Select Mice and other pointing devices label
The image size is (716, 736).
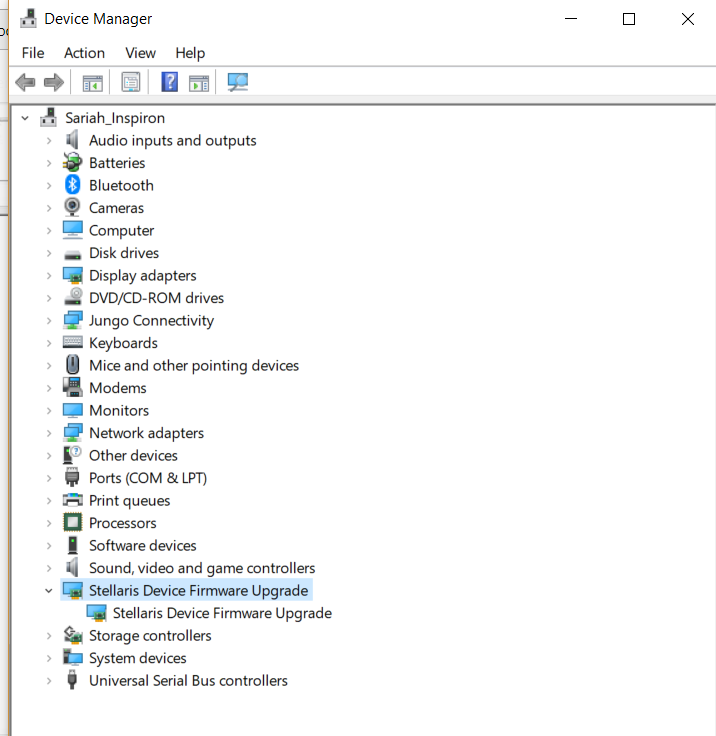[194, 366]
